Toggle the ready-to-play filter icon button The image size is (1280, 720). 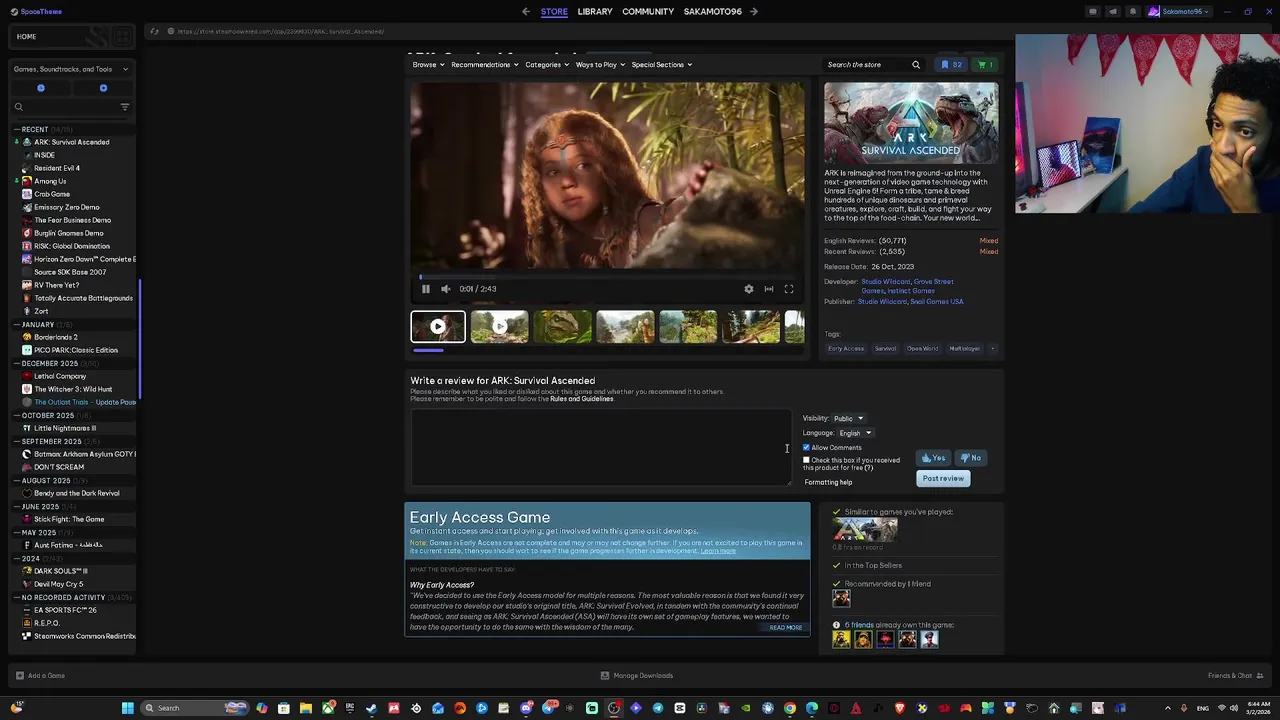click(x=103, y=88)
